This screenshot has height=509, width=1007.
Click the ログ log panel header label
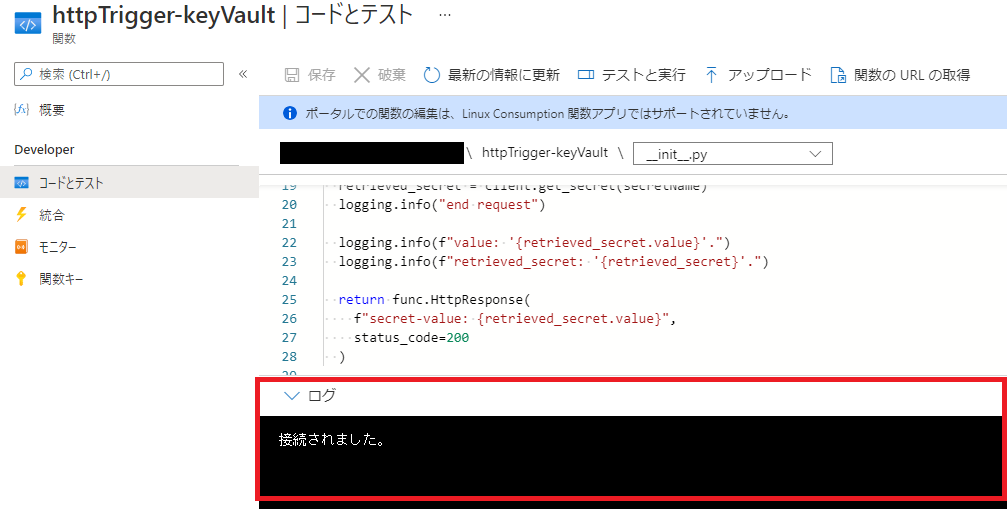(x=322, y=395)
